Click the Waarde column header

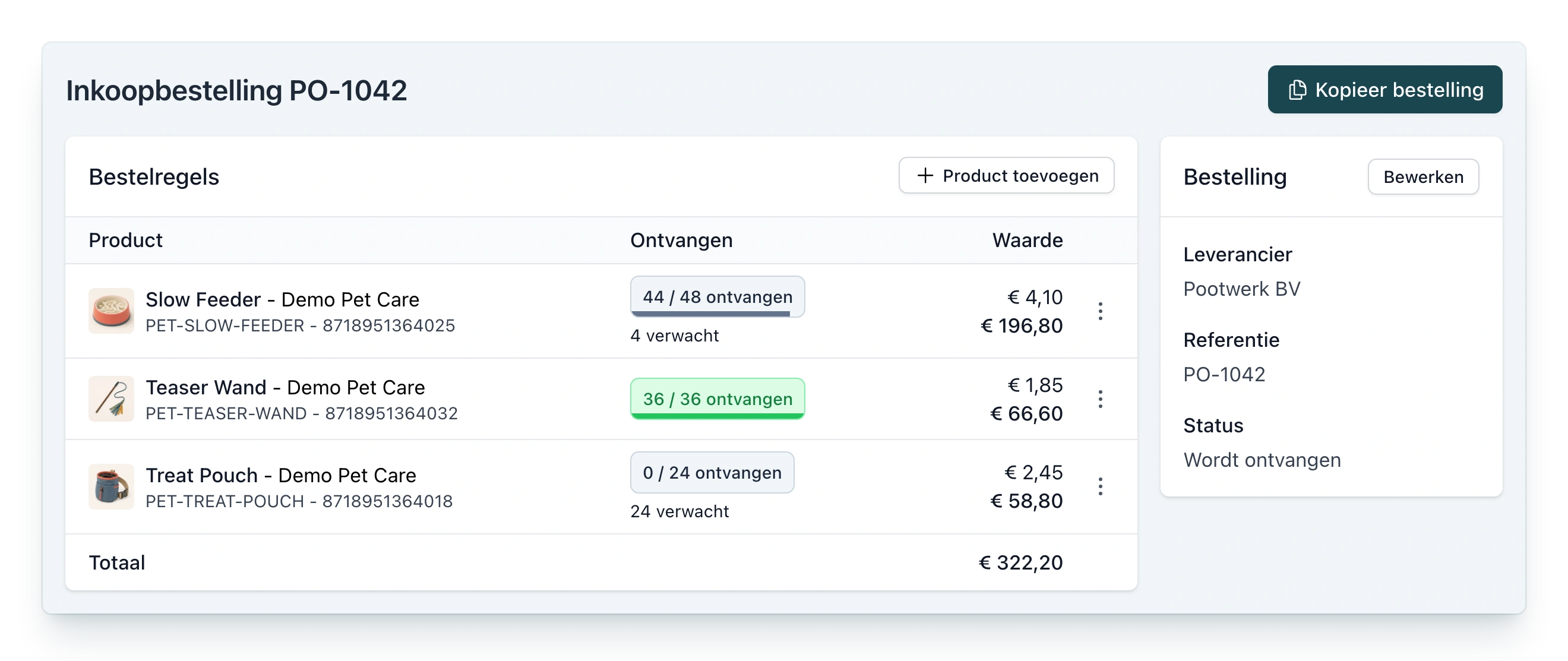tap(1028, 240)
